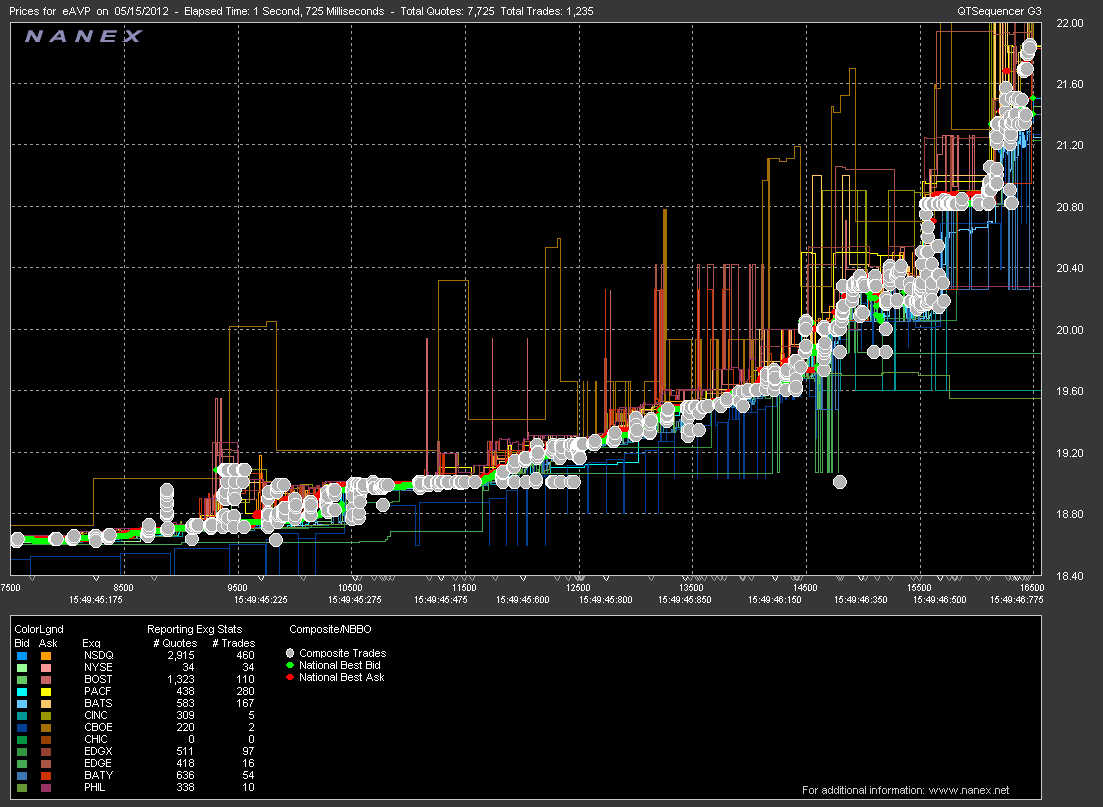Image resolution: width=1103 pixels, height=807 pixels.
Task: Click BATS trade count 167
Action: point(246,703)
